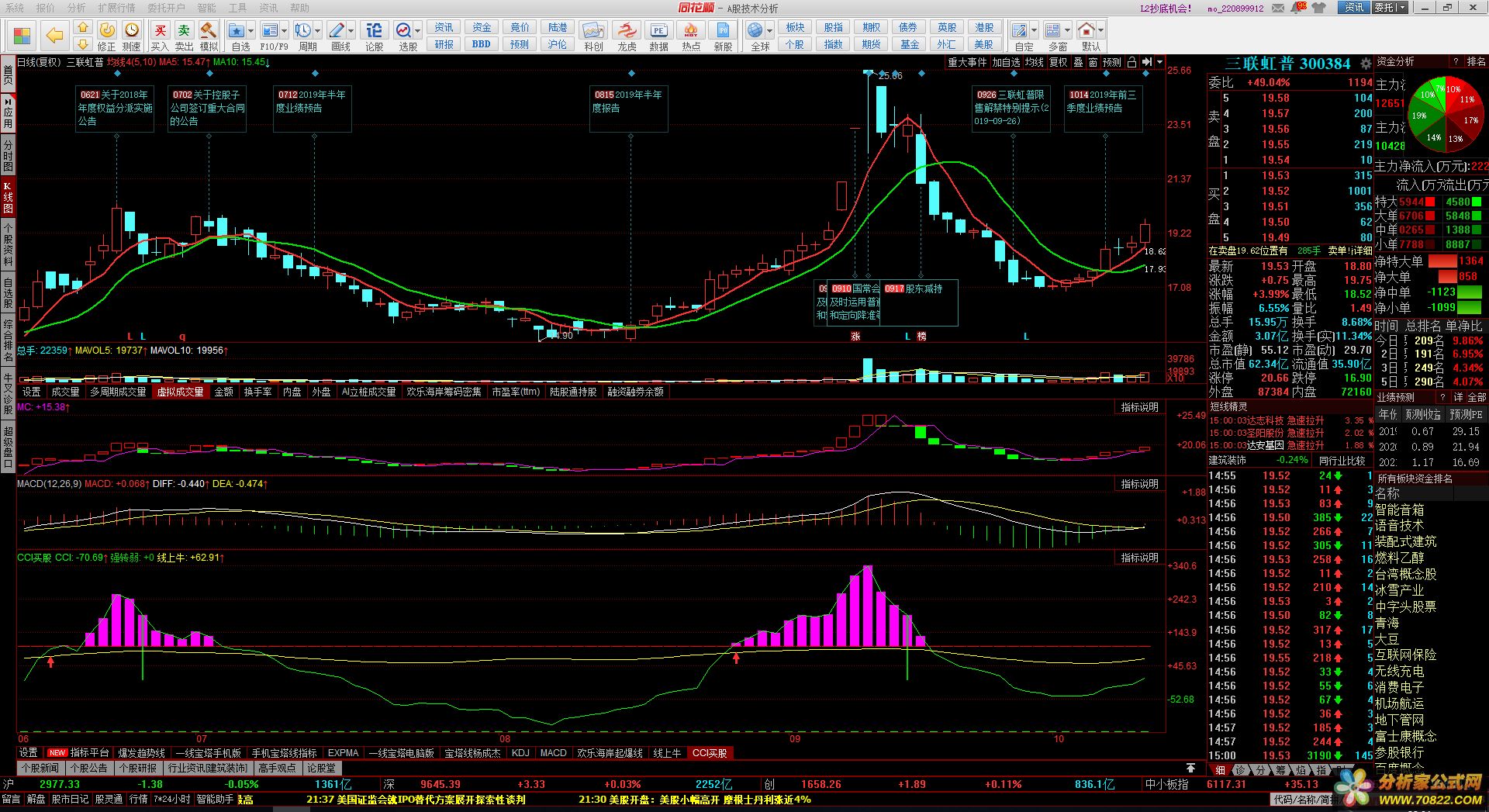Expand the F10/F9 dropdown arrow
This screenshot has width=1489, height=812.
(x=284, y=31)
